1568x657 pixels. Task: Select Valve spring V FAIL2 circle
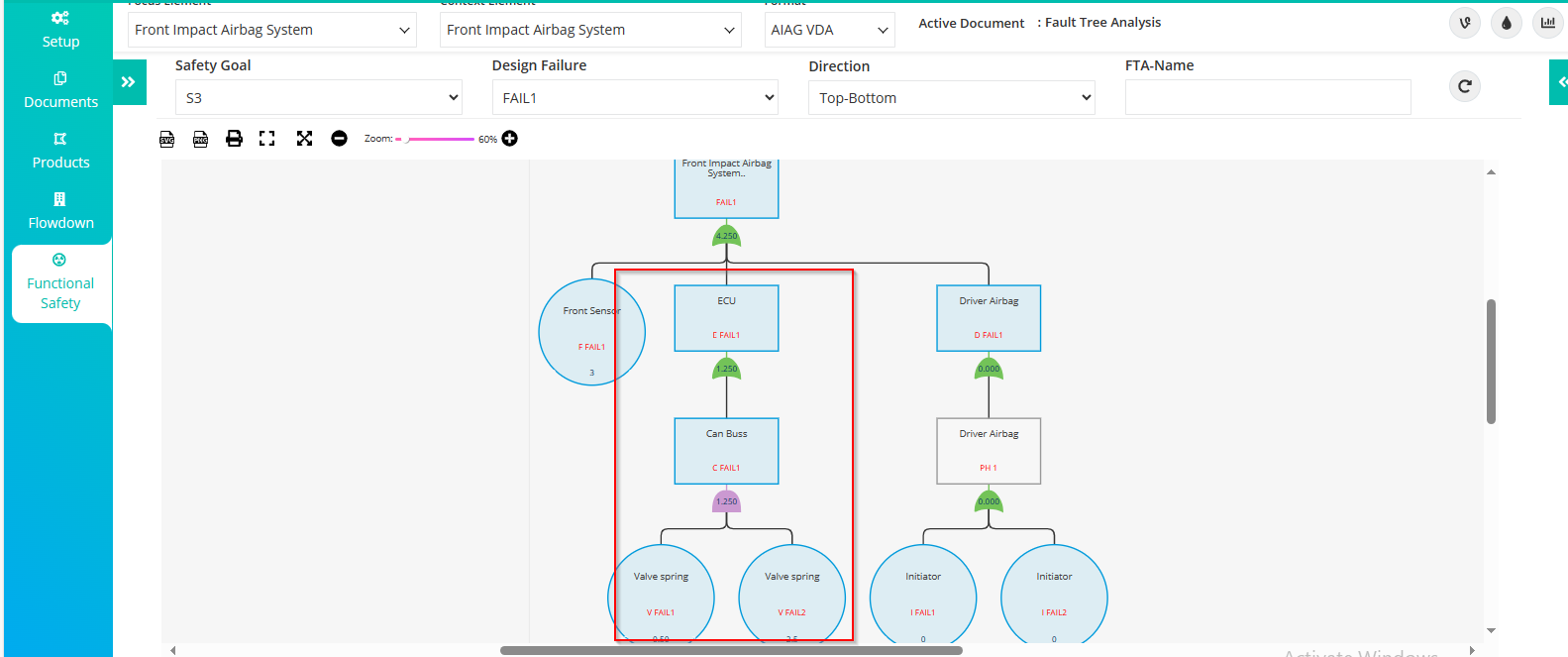[792, 595]
